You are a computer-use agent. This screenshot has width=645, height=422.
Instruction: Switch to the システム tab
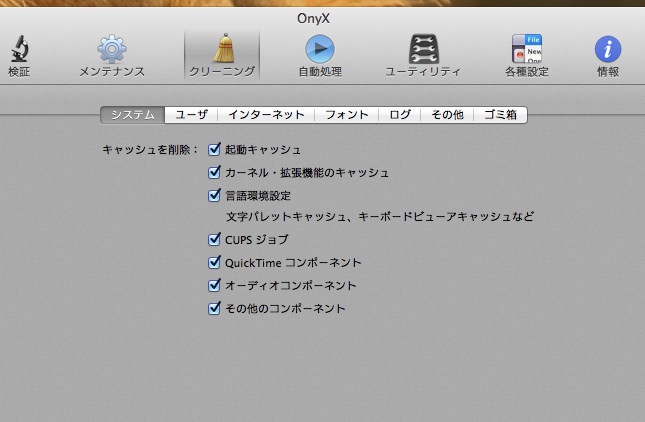[x=133, y=115]
